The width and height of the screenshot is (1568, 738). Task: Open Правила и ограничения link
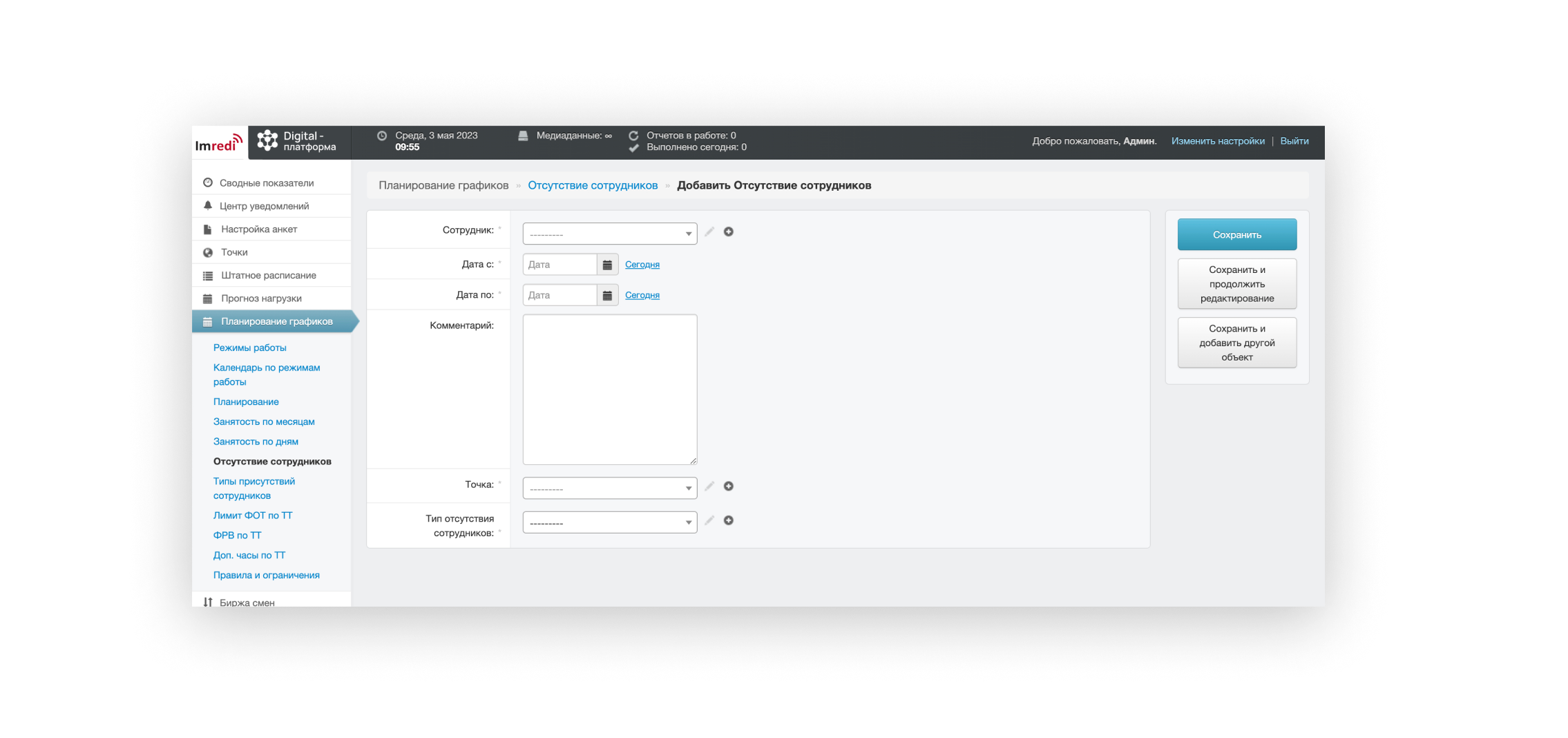point(267,576)
